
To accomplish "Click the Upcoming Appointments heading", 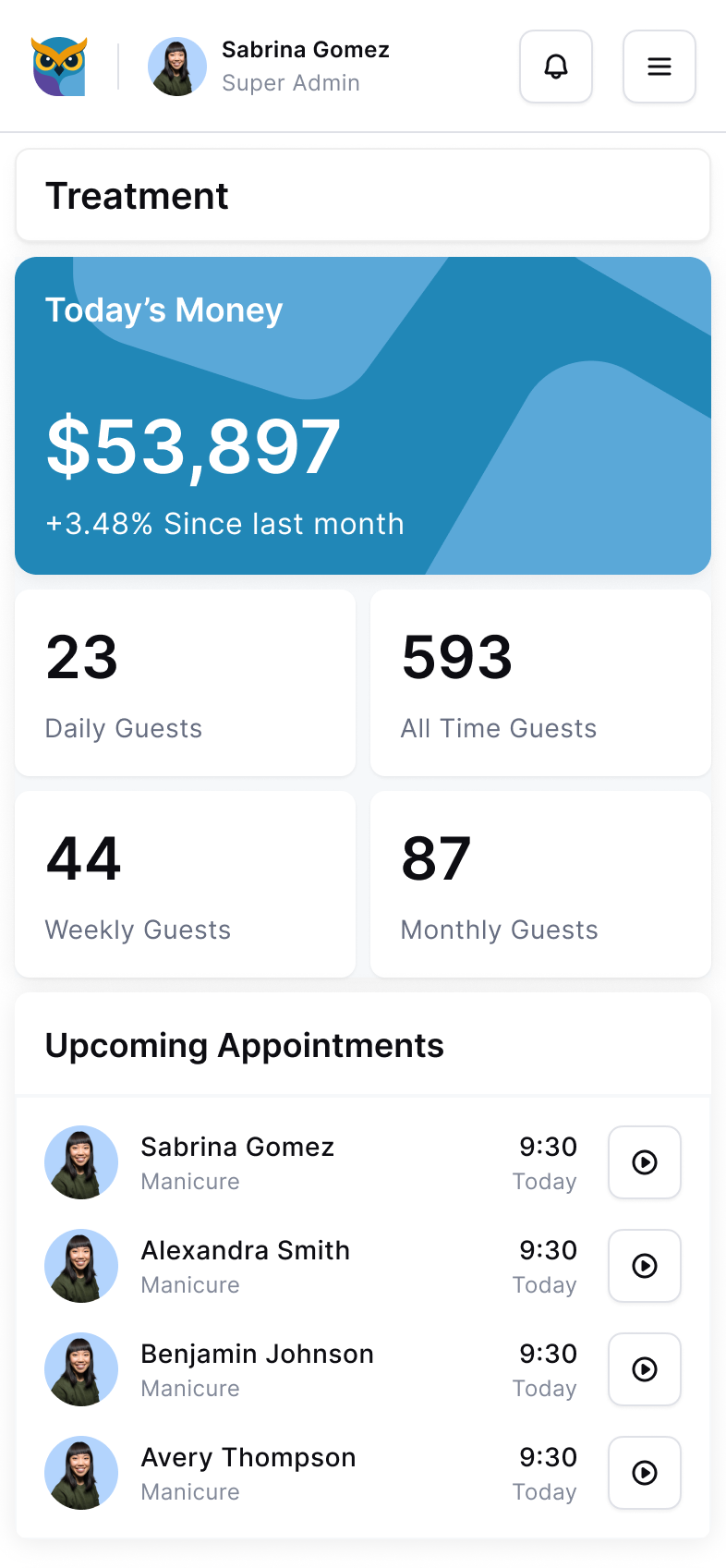I will (x=245, y=1046).
